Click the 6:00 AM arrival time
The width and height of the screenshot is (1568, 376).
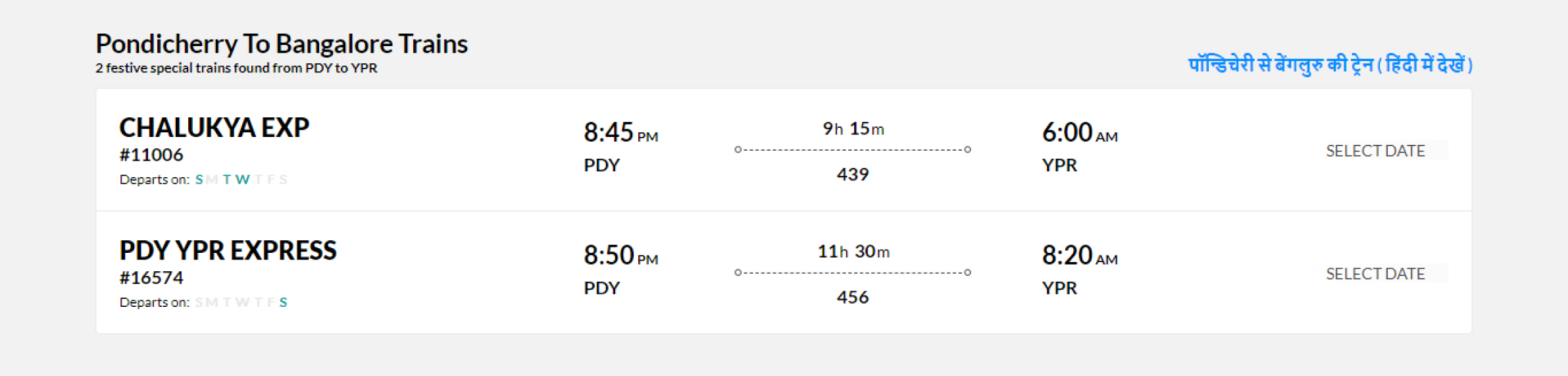point(1079,132)
